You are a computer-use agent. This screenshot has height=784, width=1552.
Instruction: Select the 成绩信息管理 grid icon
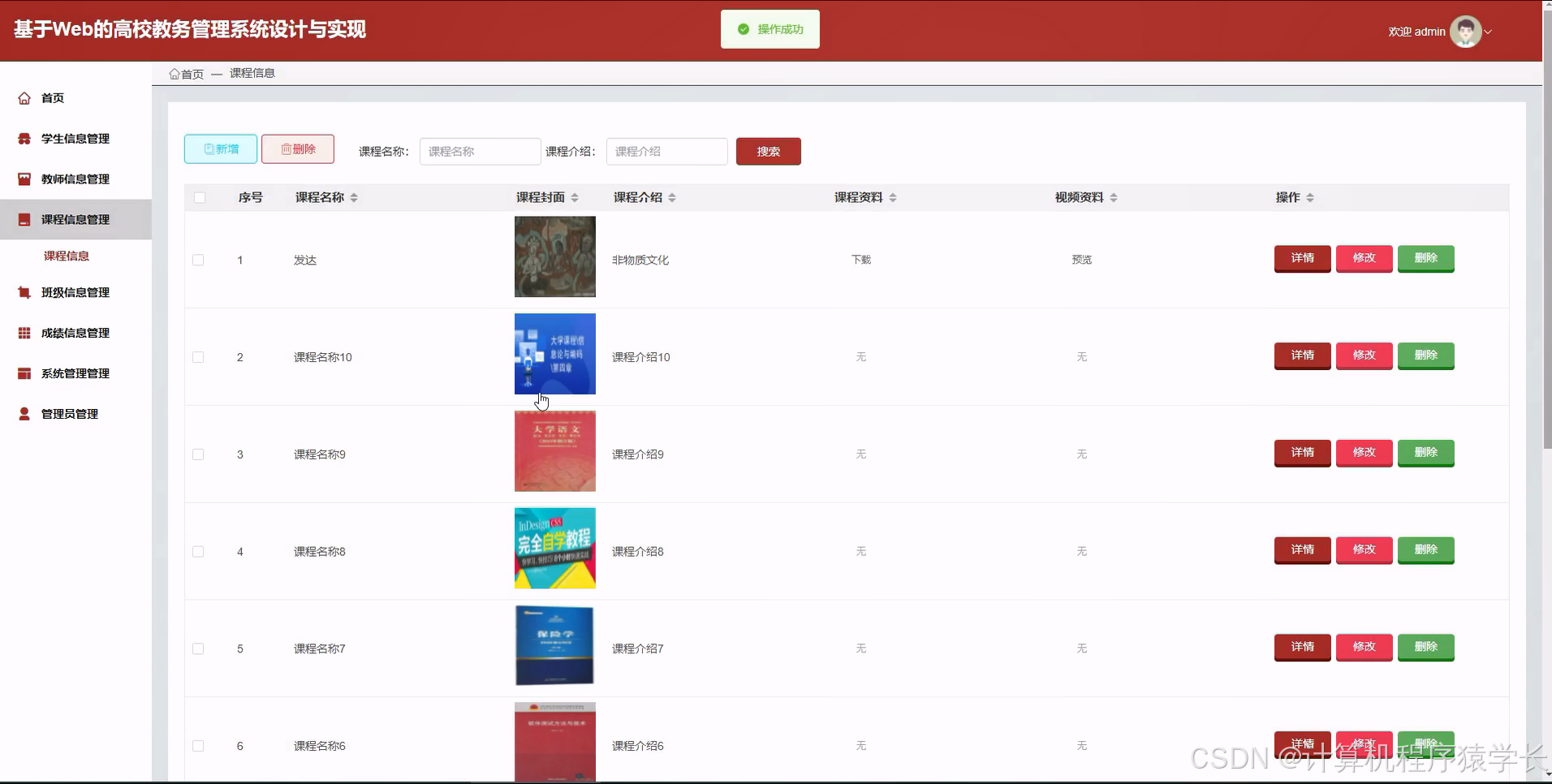(x=24, y=333)
